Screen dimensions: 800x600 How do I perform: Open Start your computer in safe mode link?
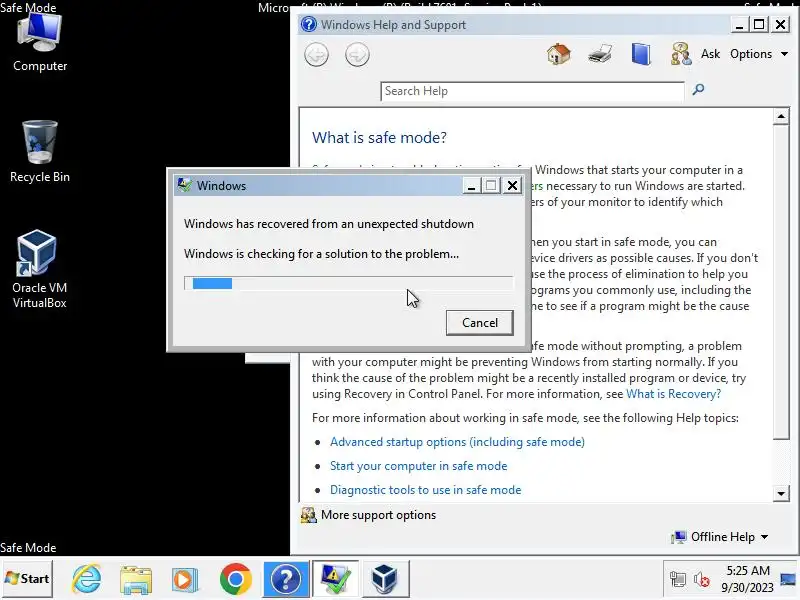(x=418, y=466)
